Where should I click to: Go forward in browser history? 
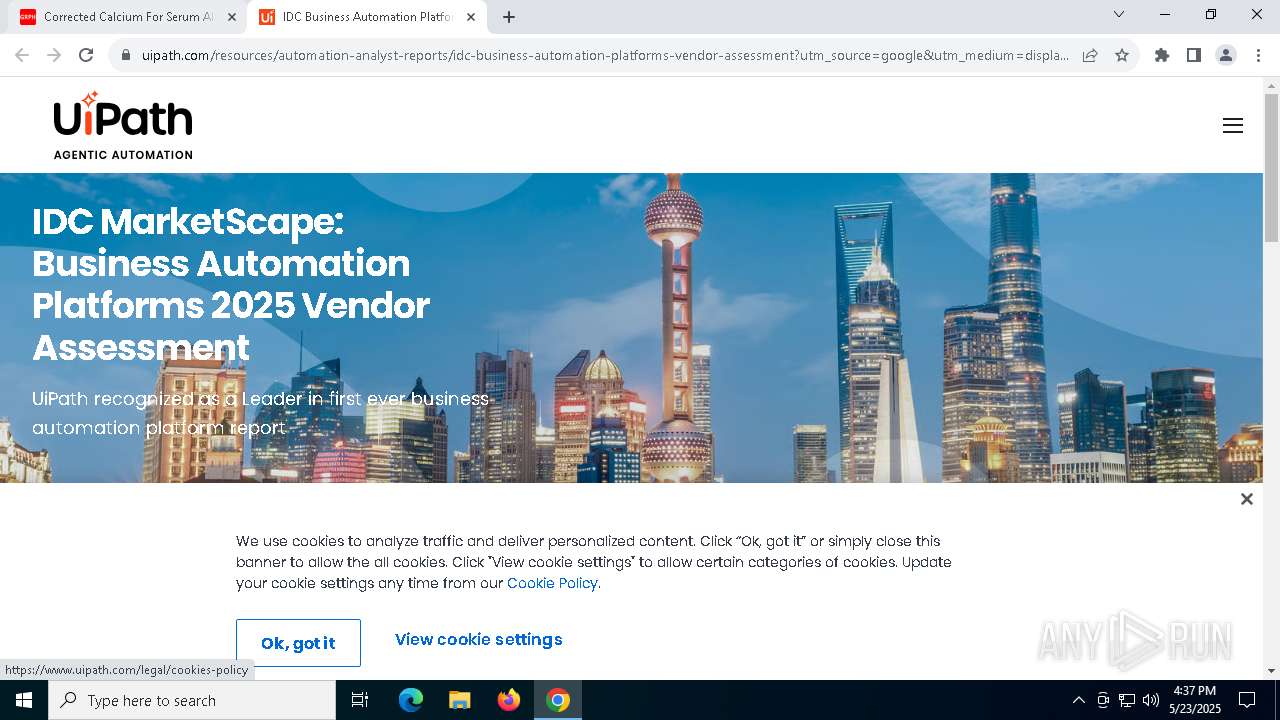pyautogui.click(x=54, y=55)
